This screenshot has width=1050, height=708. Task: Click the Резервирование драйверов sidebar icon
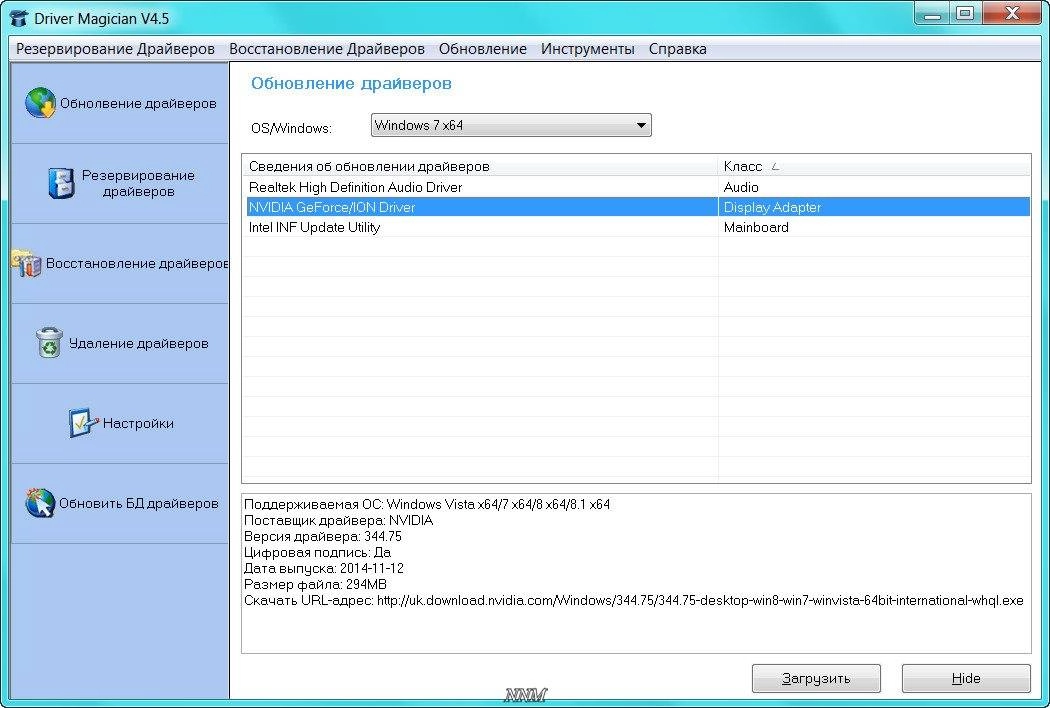61,183
